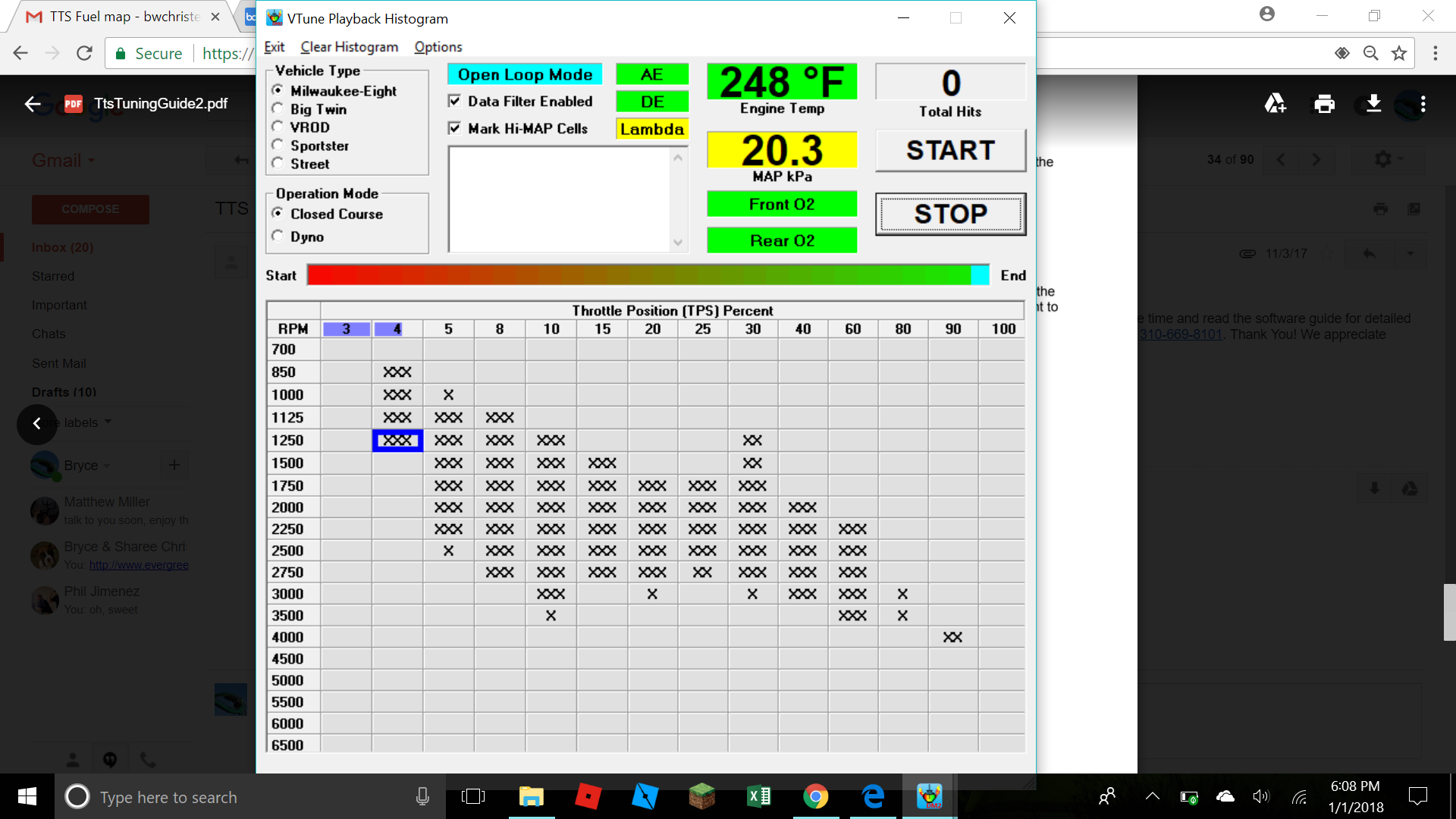Select Big Twin vehicle type

(278, 109)
